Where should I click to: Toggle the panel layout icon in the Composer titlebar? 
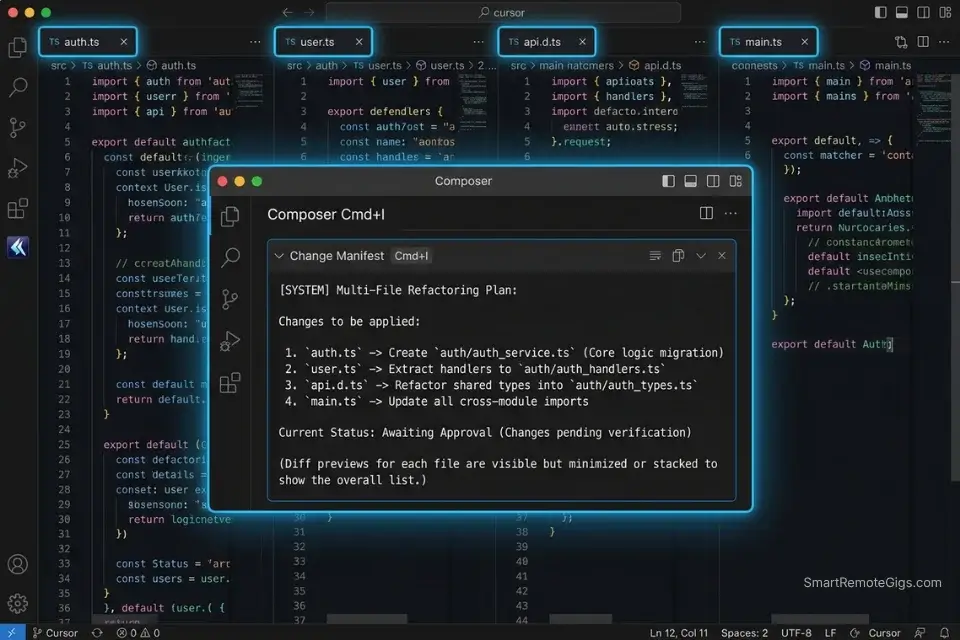point(690,181)
